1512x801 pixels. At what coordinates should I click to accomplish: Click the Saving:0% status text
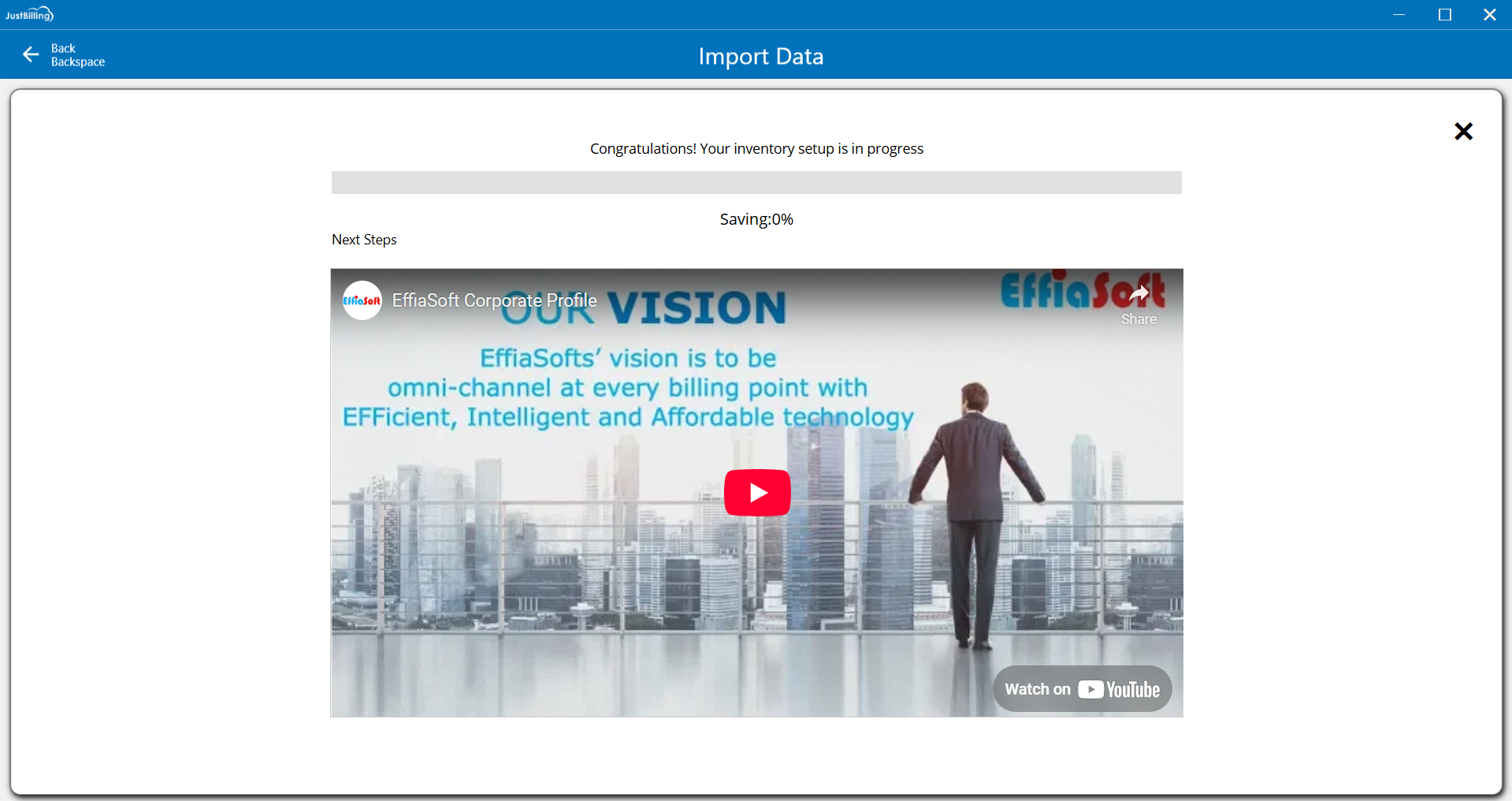click(x=756, y=219)
